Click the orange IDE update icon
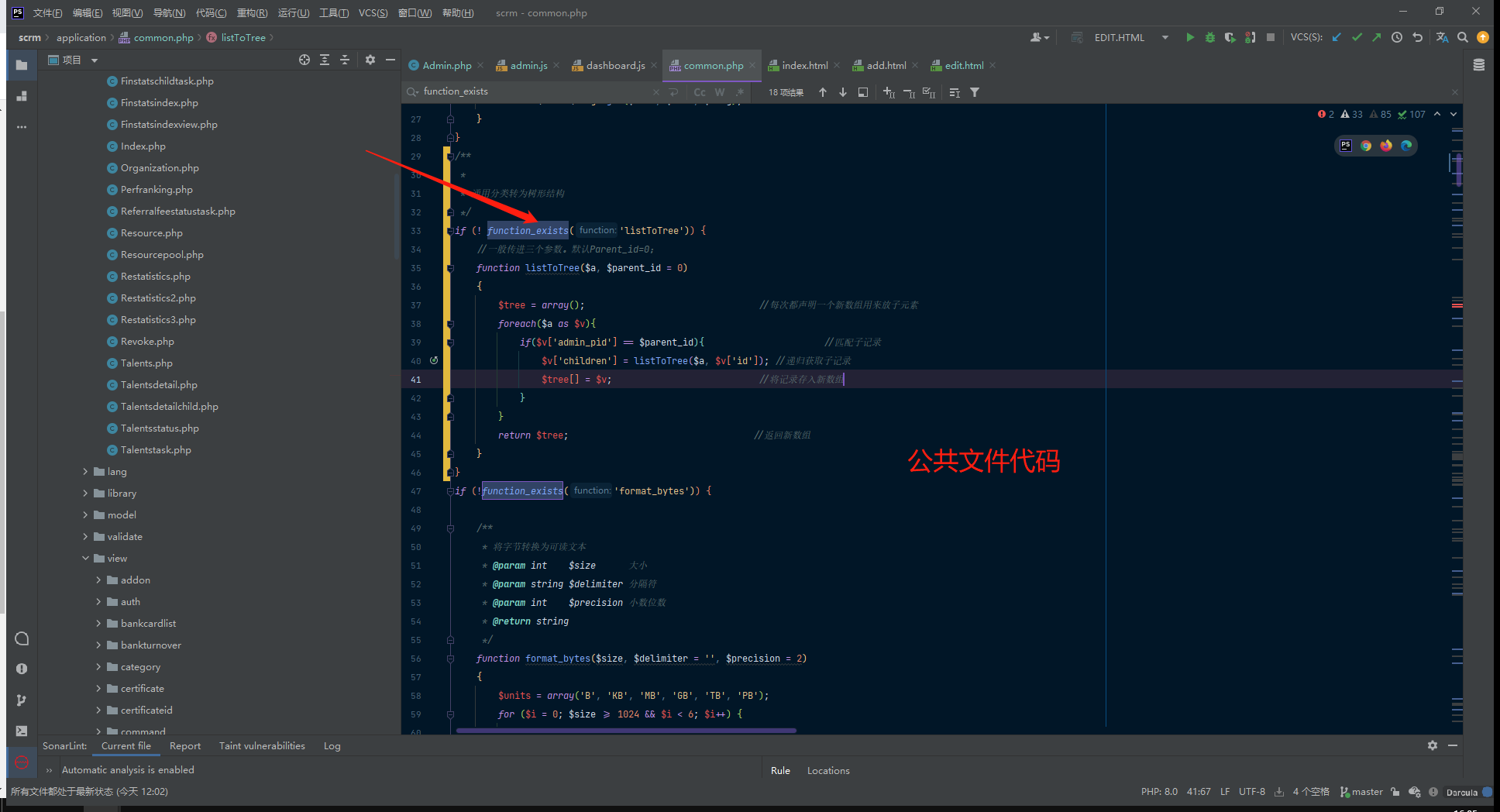This screenshot has width=1500, height=812. 1483,37
